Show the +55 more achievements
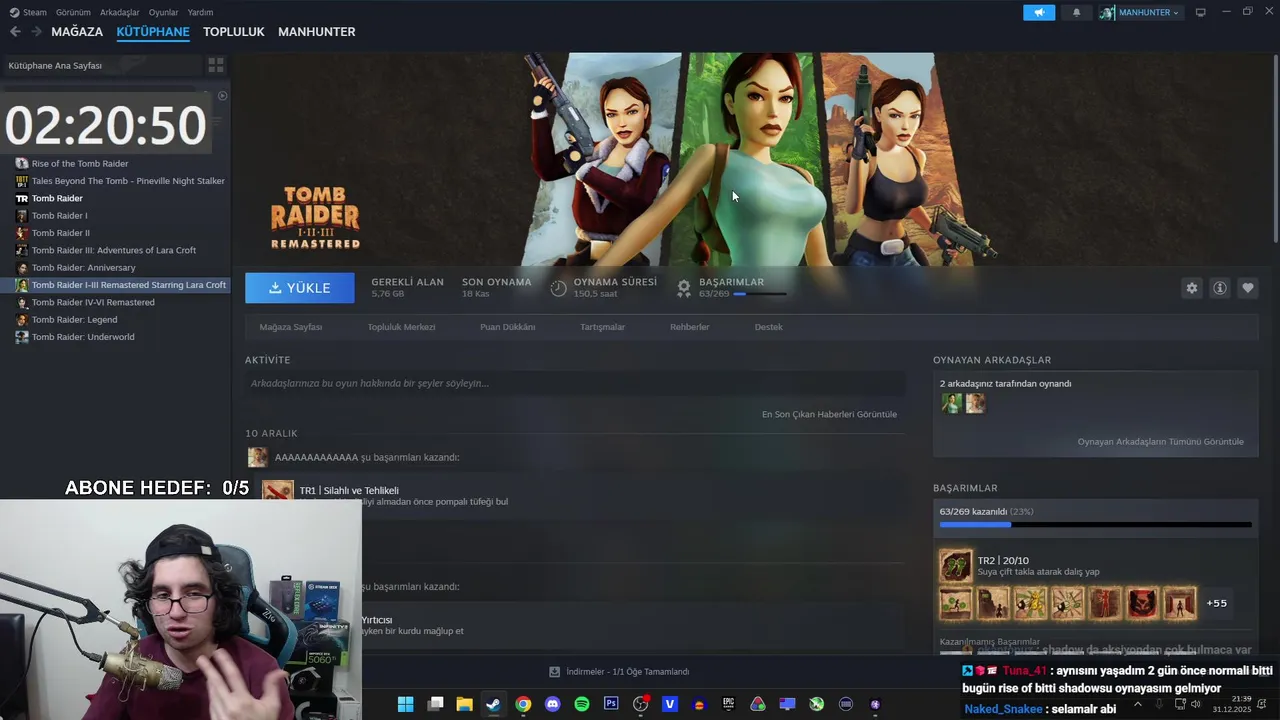 1216,603
